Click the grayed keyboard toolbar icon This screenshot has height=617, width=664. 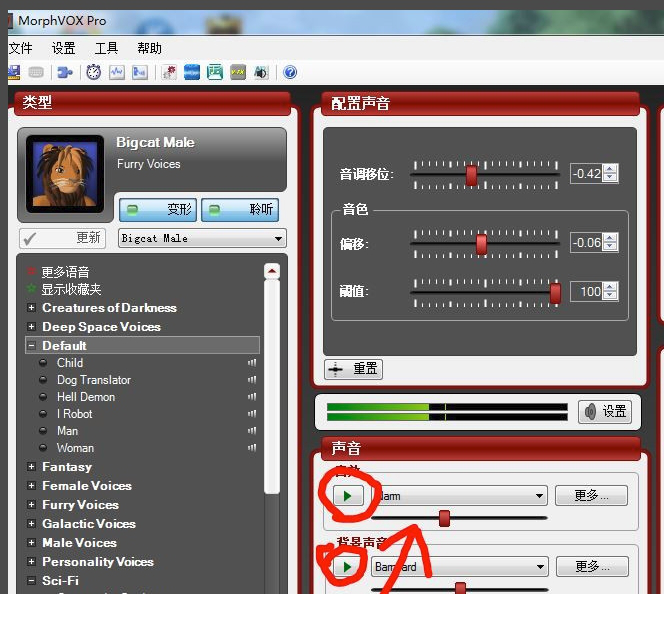coord(36,72)
